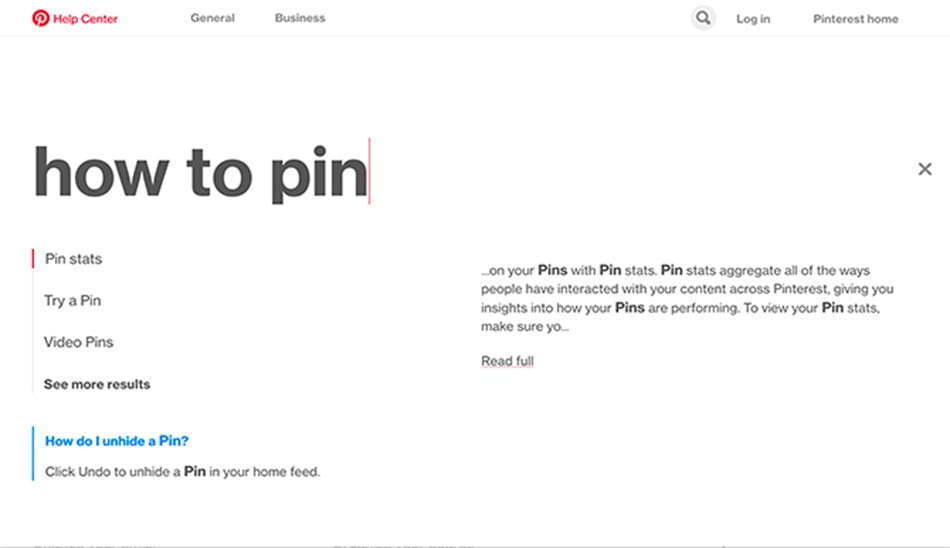
Task: Open the 'Read full' article link
Action: pos(507,361)
